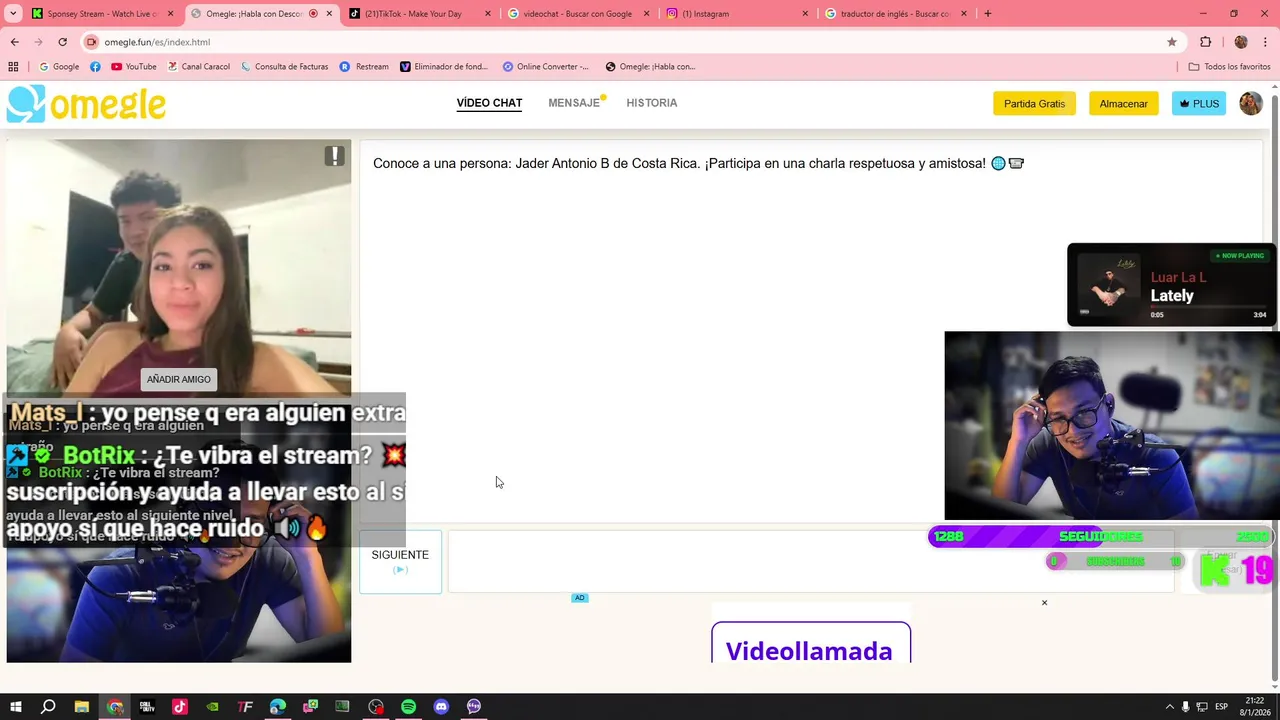Open Windows search from taskbar
This screenshot has height=720, width=1280.
pos(48,706)
